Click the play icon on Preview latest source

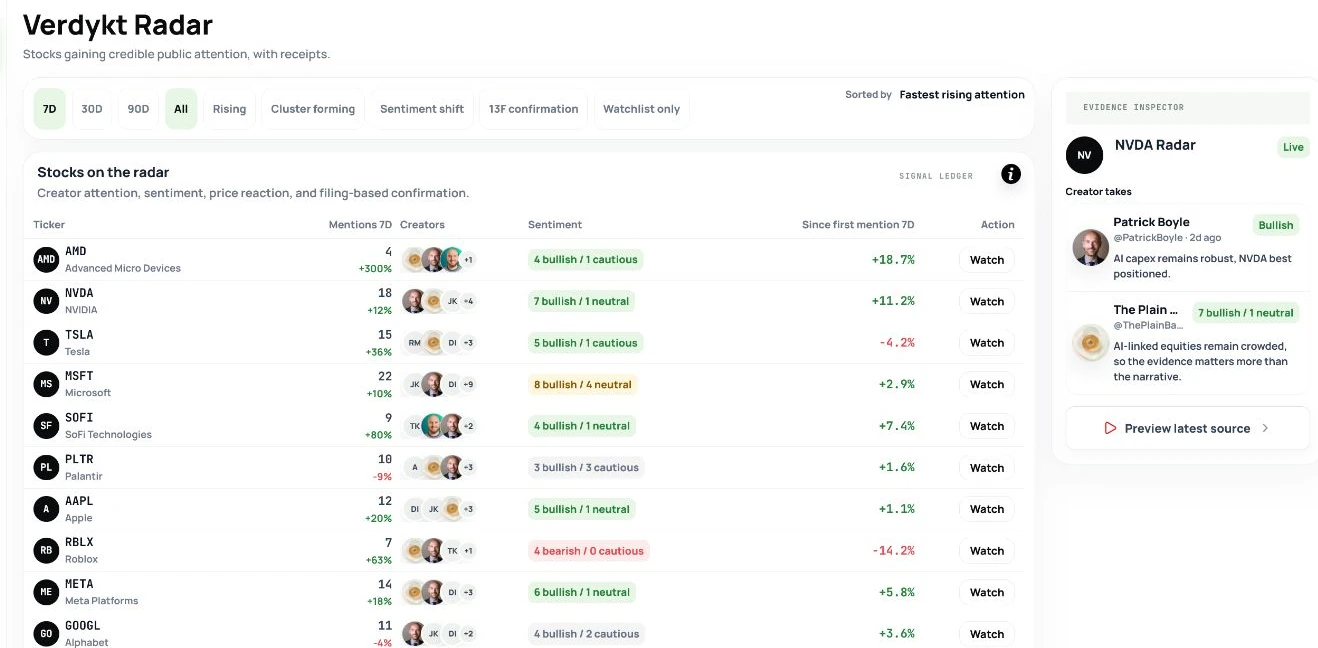click(1110, 428)
